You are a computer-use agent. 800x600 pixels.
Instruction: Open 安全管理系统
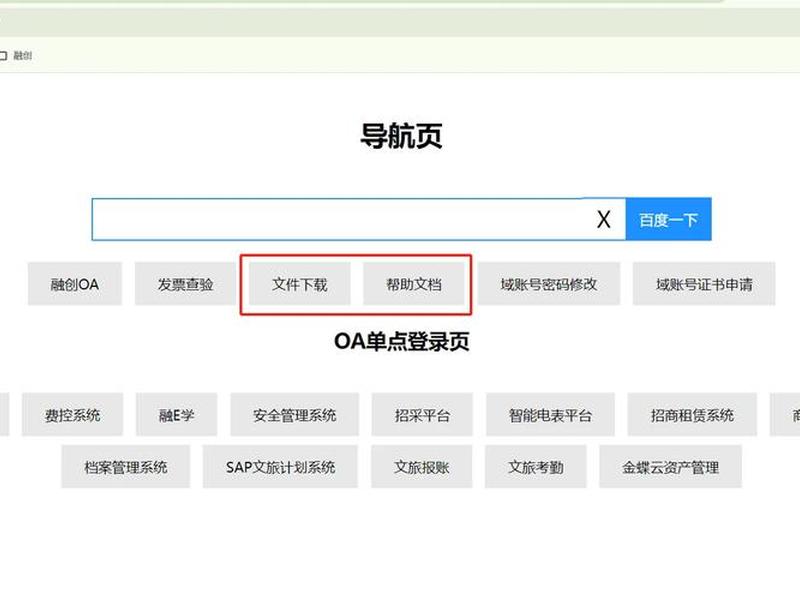(294, 414)
